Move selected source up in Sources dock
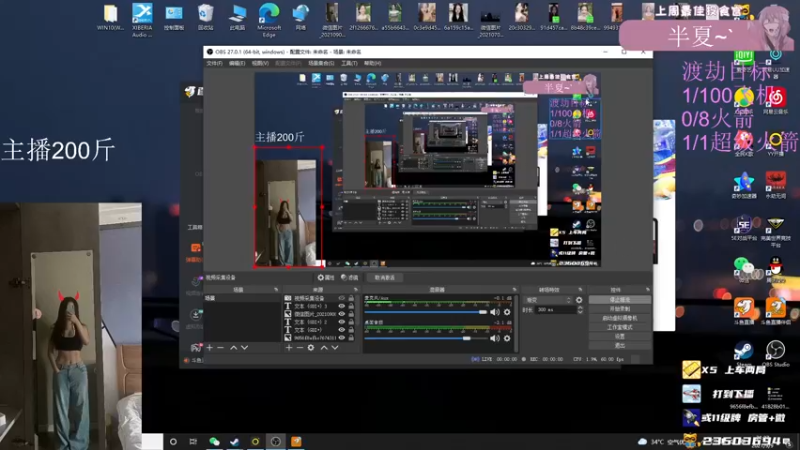The height and width of the screenshot is (450, 800). pyautogui.click(x=323, y=347)
